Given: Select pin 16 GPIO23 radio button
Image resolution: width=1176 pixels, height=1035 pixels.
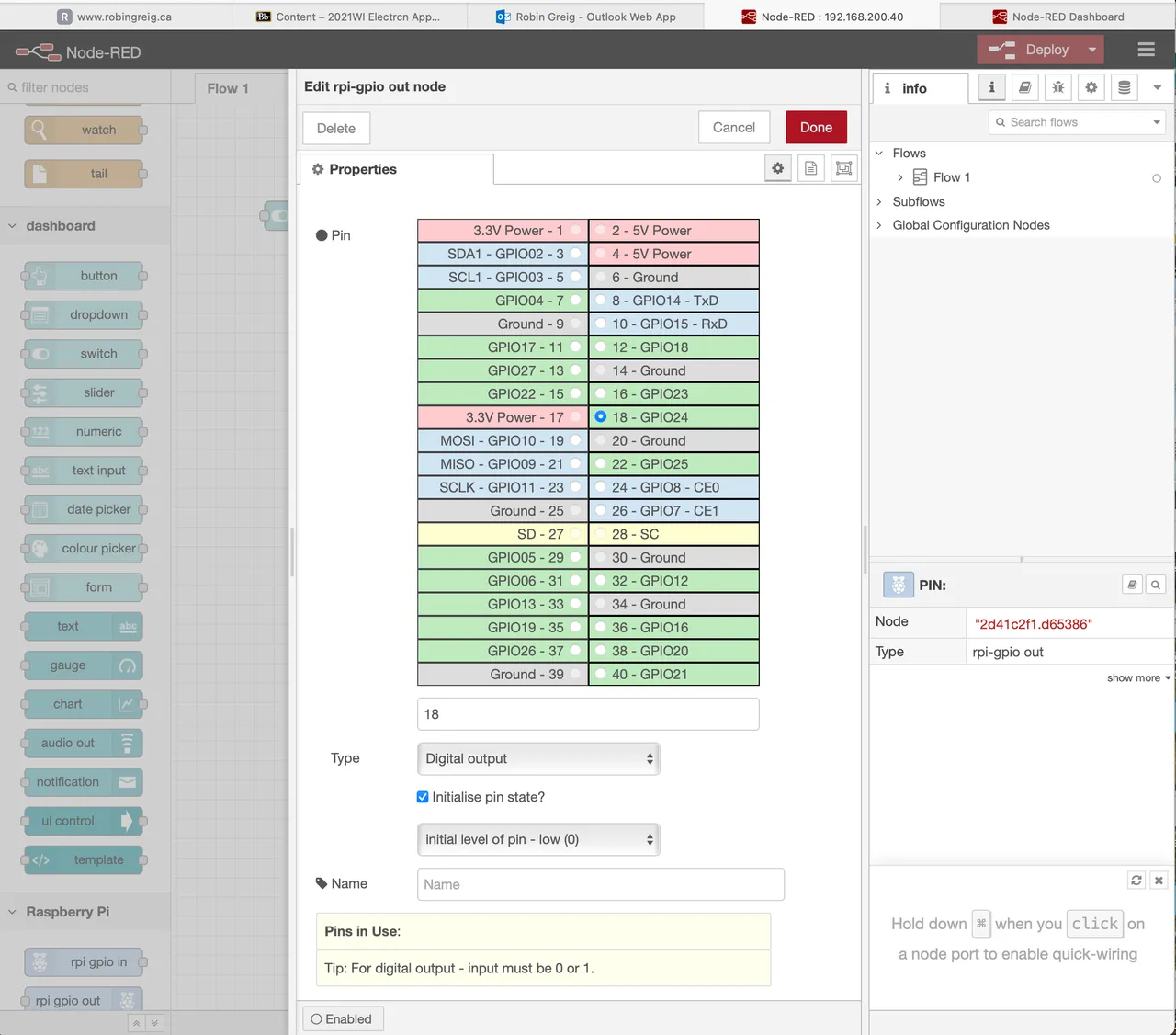Looking at the screenshot, I should 601,393.
